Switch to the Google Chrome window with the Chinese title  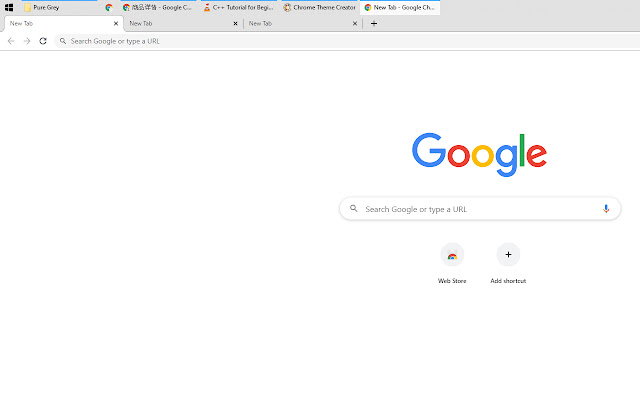[158, 7]
